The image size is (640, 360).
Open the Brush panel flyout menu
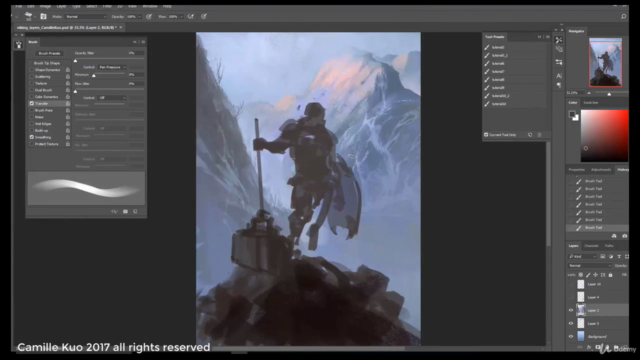click(x=143, y=42)
